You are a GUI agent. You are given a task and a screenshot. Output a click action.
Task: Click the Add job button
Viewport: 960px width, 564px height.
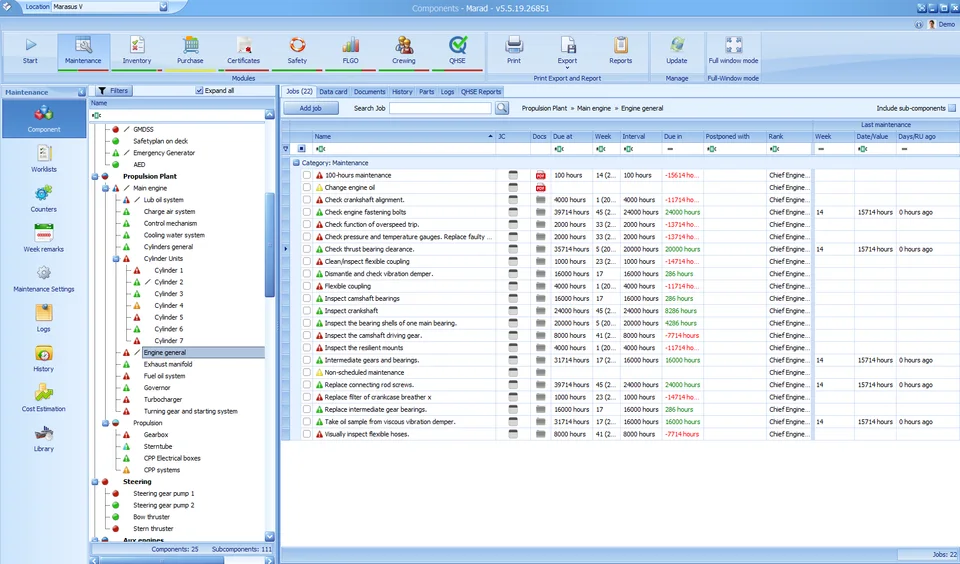coord(311,108)
